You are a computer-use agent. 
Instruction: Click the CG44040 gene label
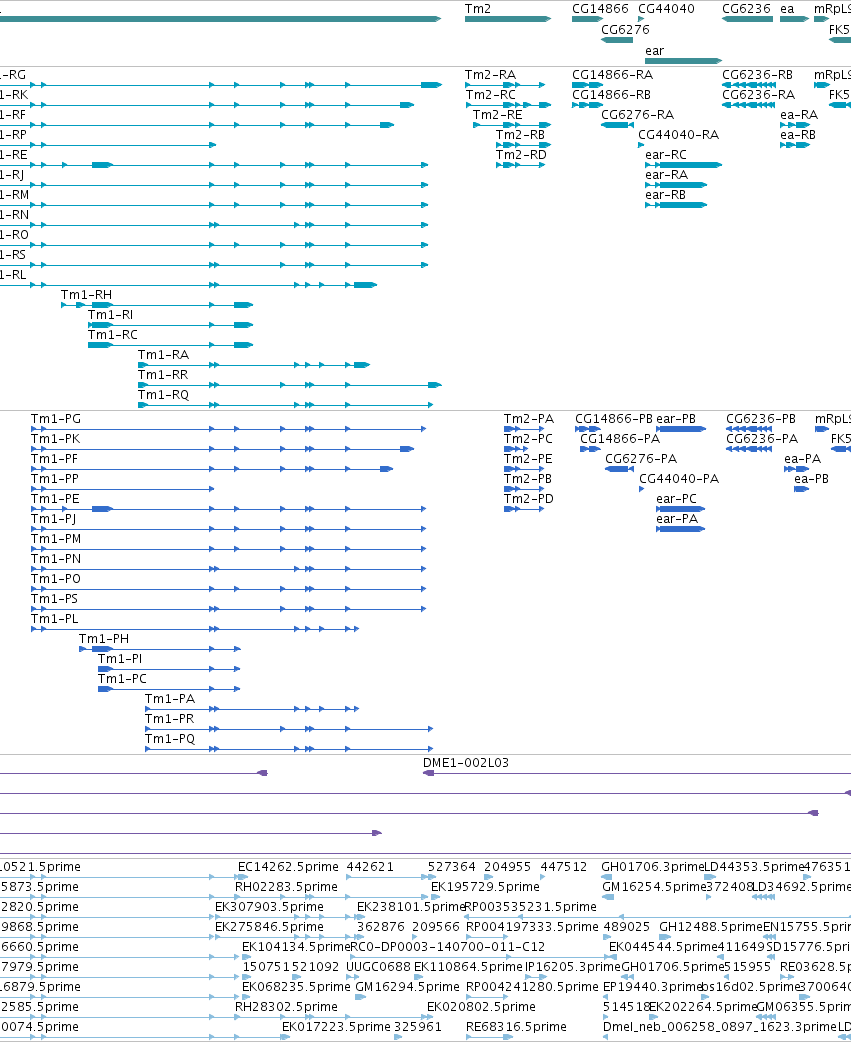tap(666, 9)
